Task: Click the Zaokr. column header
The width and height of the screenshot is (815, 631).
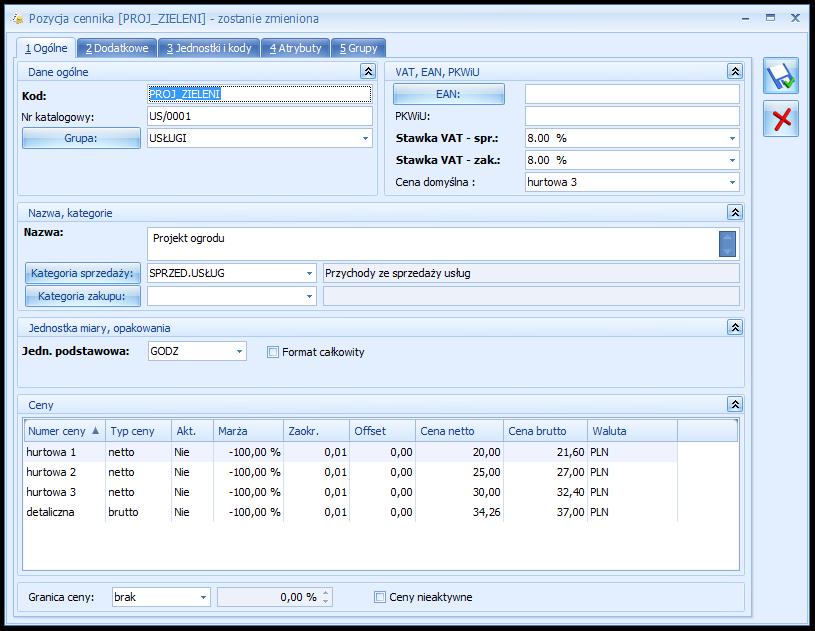Action: [317, 431]
